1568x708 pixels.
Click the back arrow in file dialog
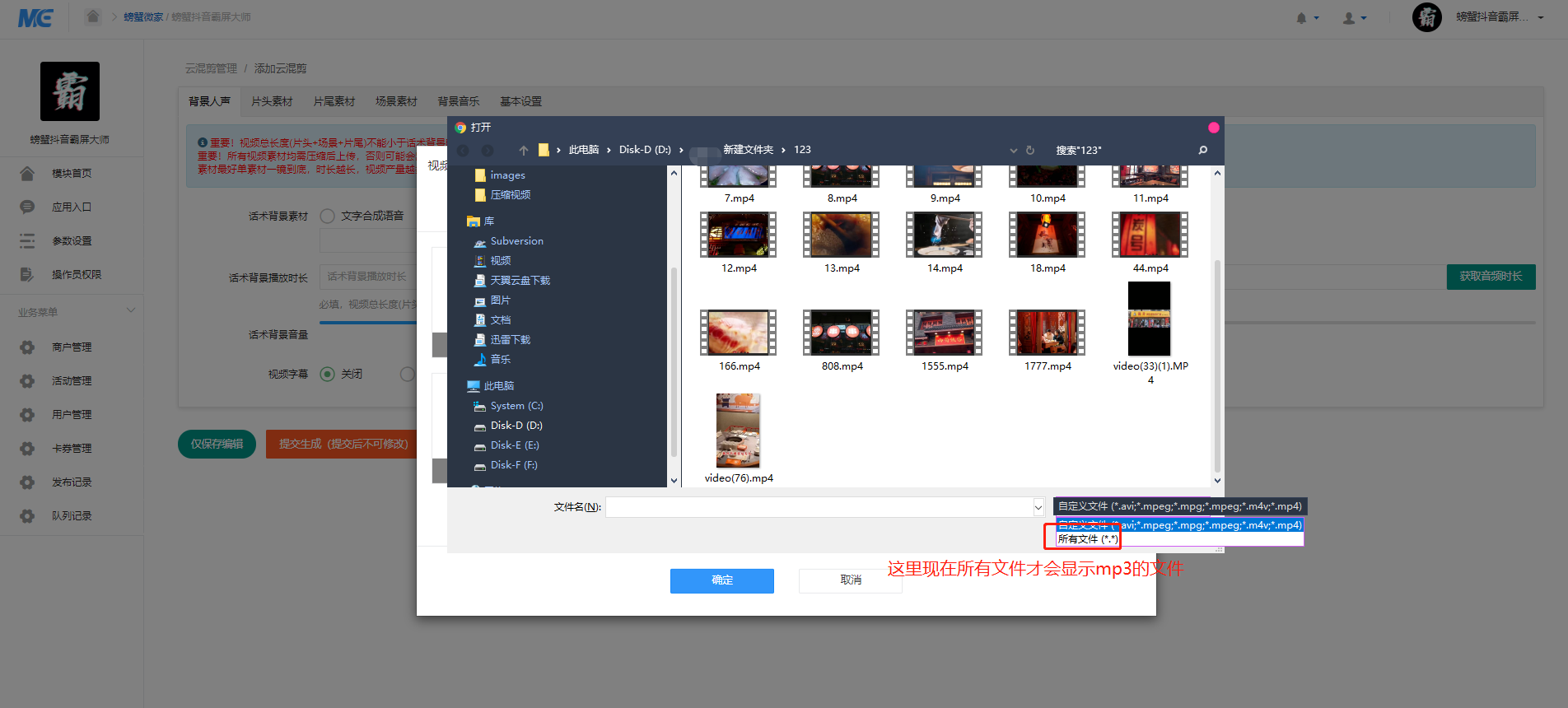(463, 150)
